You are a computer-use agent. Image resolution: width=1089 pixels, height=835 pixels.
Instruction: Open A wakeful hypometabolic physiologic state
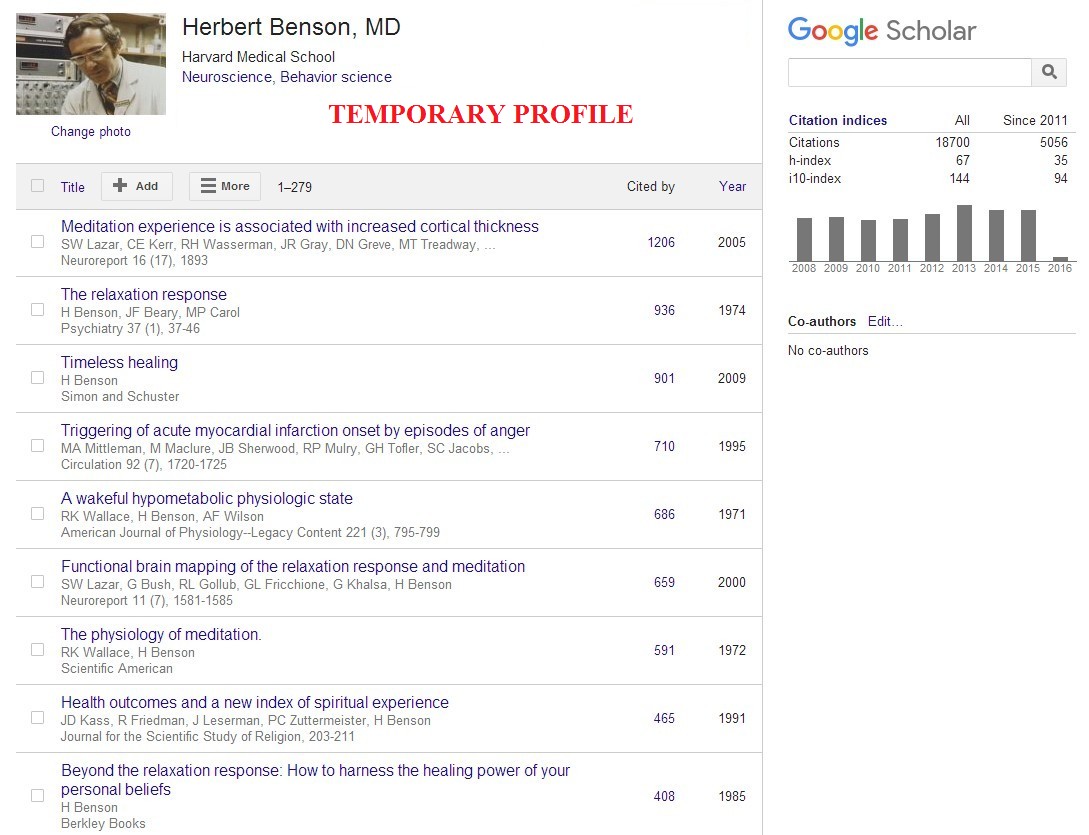[207, 499]
